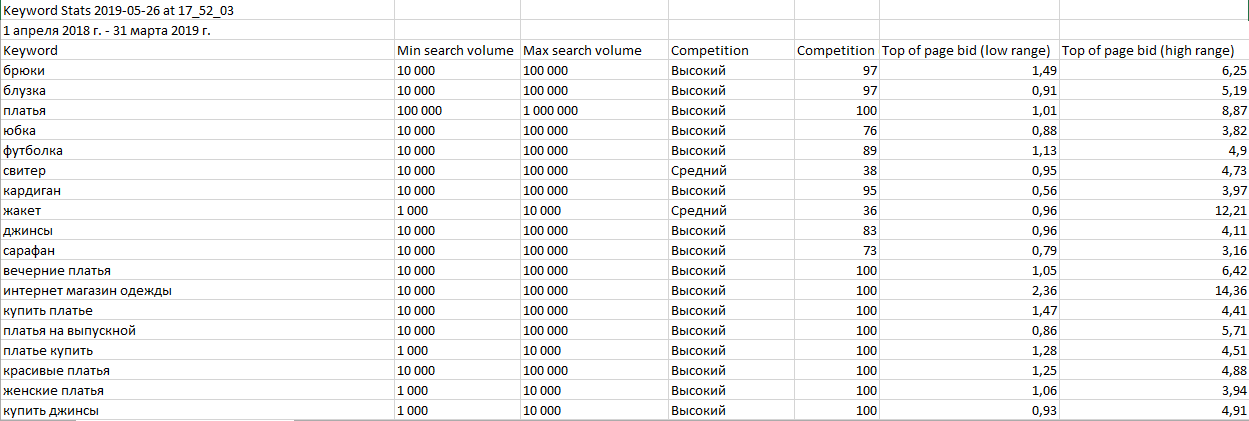Select the title cell Keyword Stats 2019-05-26

click(197, 10)
